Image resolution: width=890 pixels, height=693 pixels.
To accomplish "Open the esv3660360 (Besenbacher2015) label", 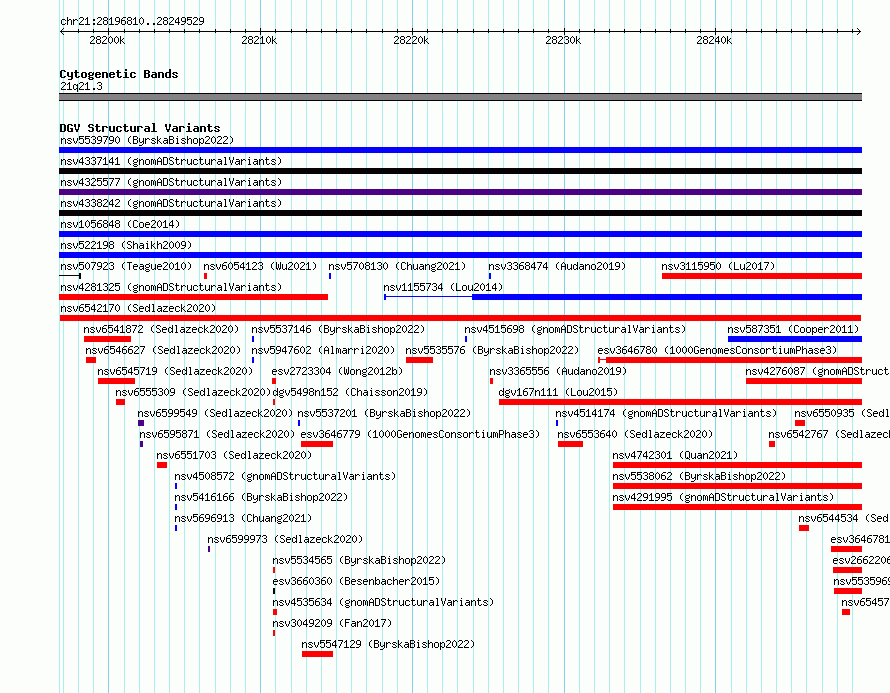I will tap(356, 581).
